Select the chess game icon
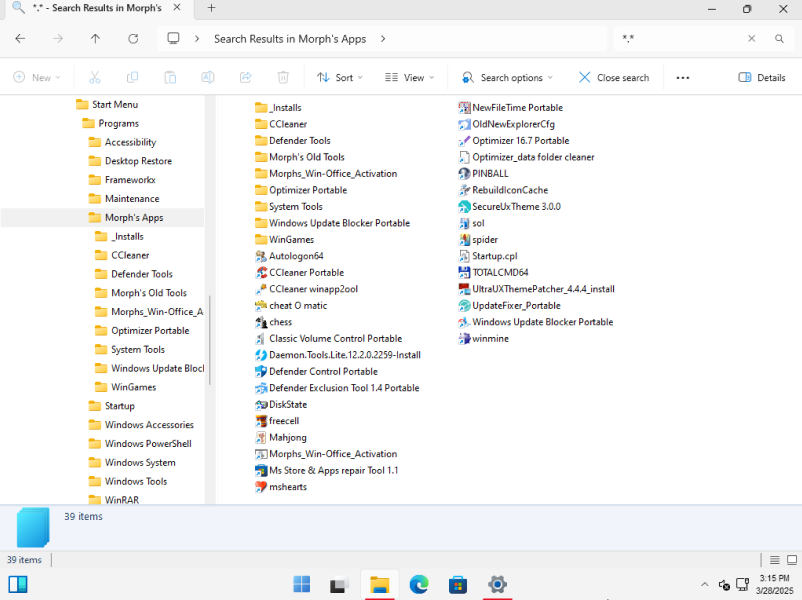 (261, 322)
